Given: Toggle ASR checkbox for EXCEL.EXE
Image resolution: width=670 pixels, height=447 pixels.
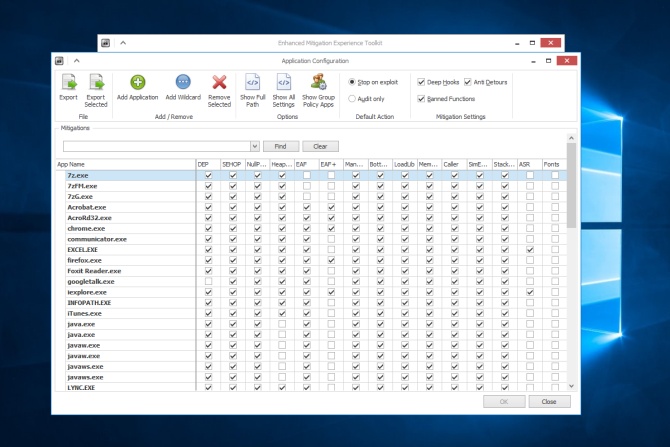Looking at the screenshot, I should coord(530,250).
